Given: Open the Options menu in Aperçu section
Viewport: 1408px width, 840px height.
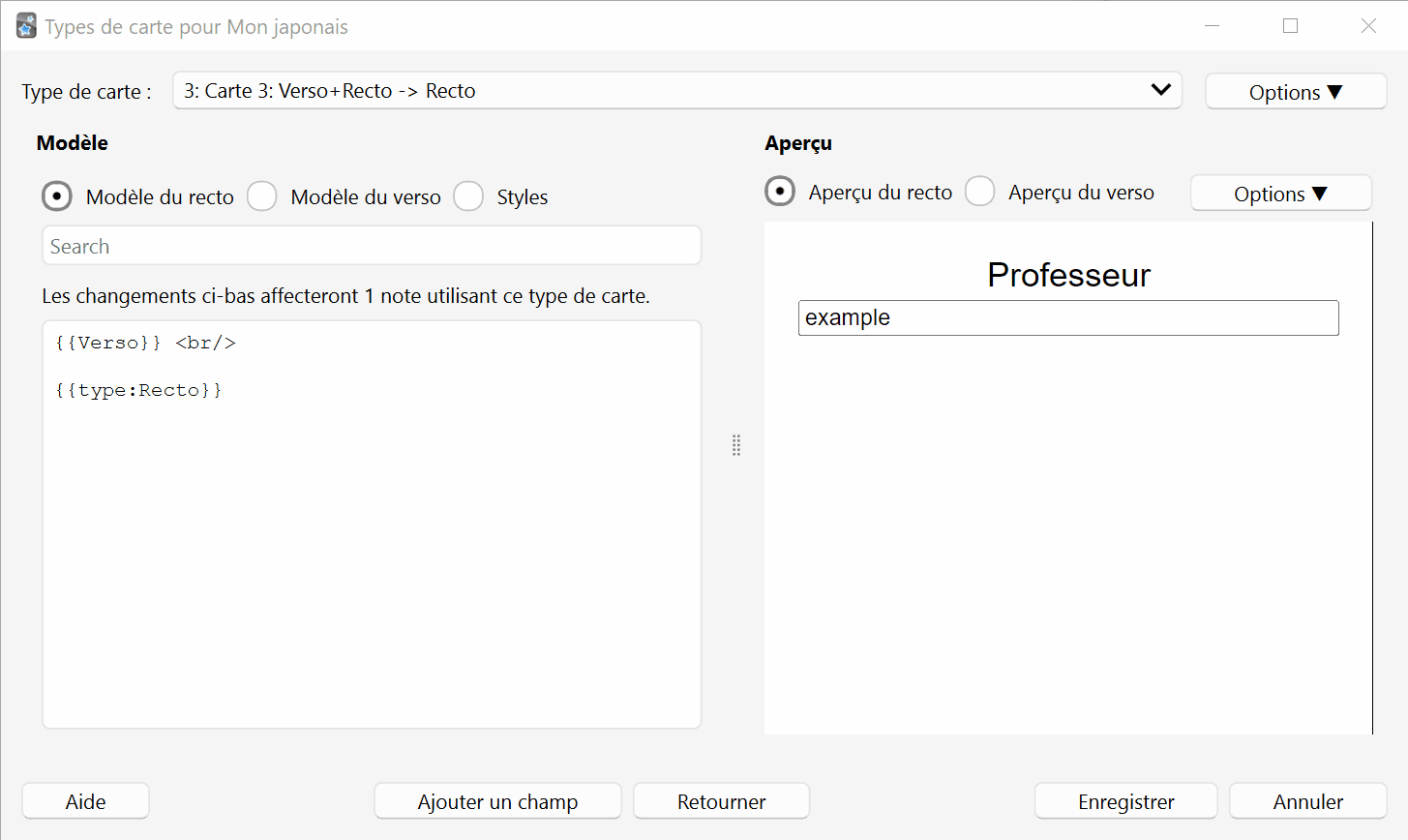Looking at the screenshot, I should pos(1280,194).
